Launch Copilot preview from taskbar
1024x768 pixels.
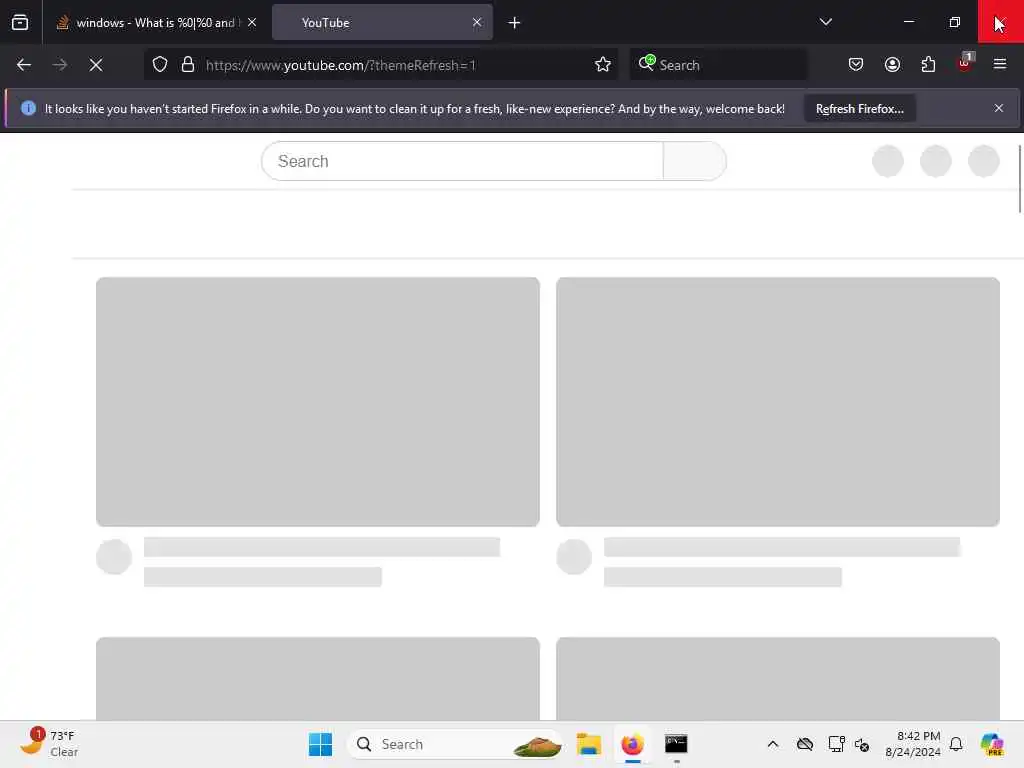(992, 744)
